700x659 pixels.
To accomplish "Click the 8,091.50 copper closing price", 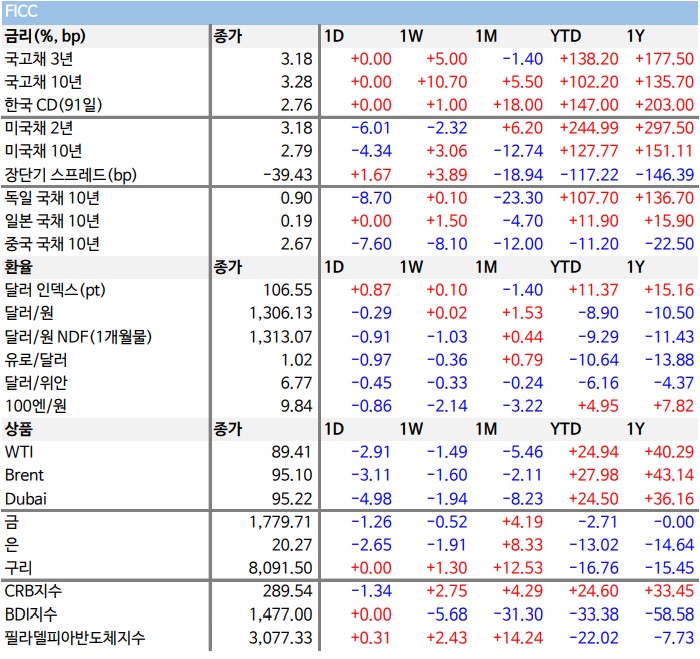I will point(281,568).
